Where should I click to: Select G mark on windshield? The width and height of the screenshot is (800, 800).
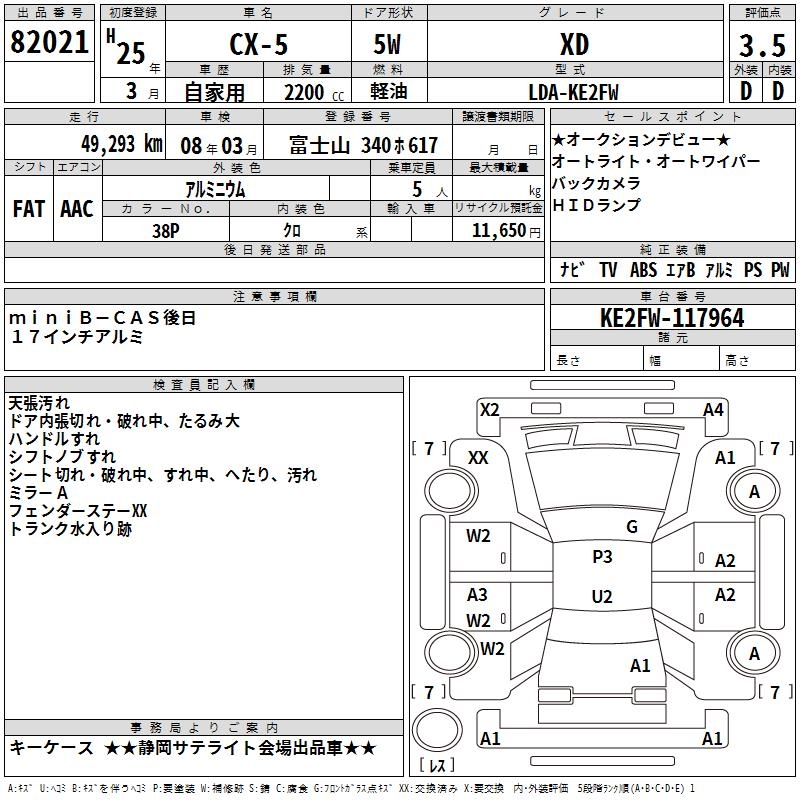[x=632, y=527]
